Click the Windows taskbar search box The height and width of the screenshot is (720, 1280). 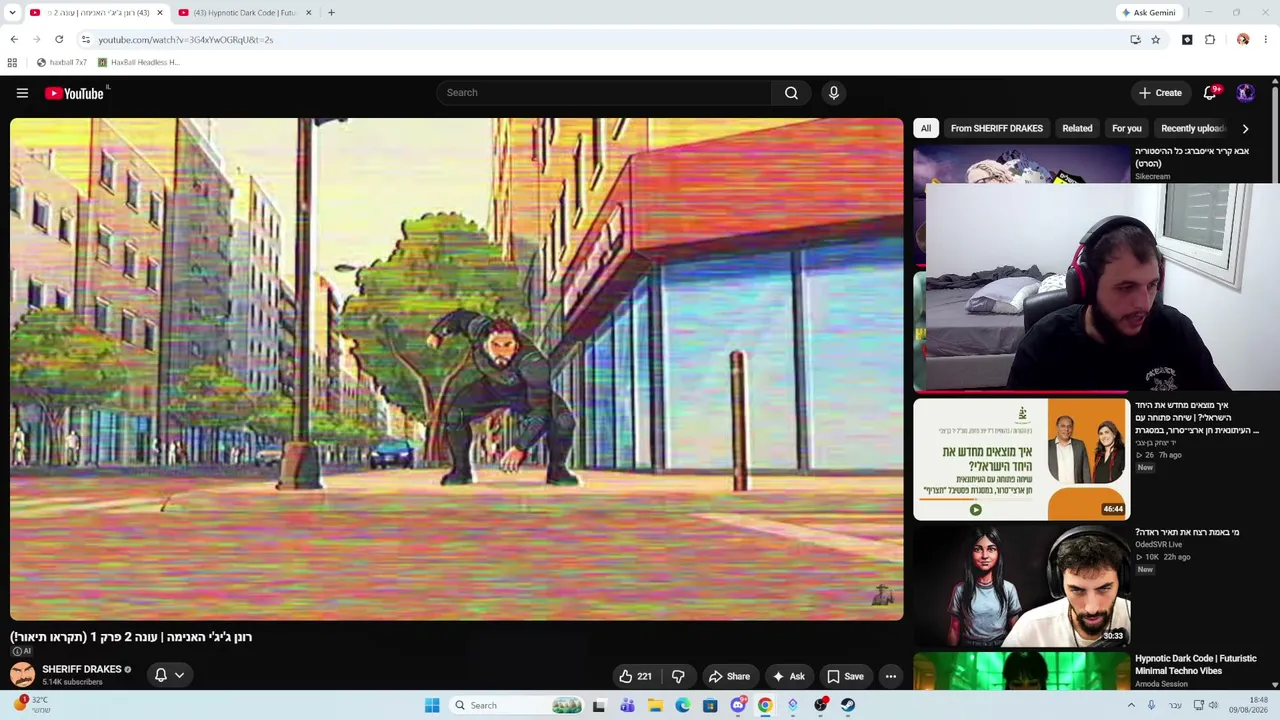coord(516,705)
